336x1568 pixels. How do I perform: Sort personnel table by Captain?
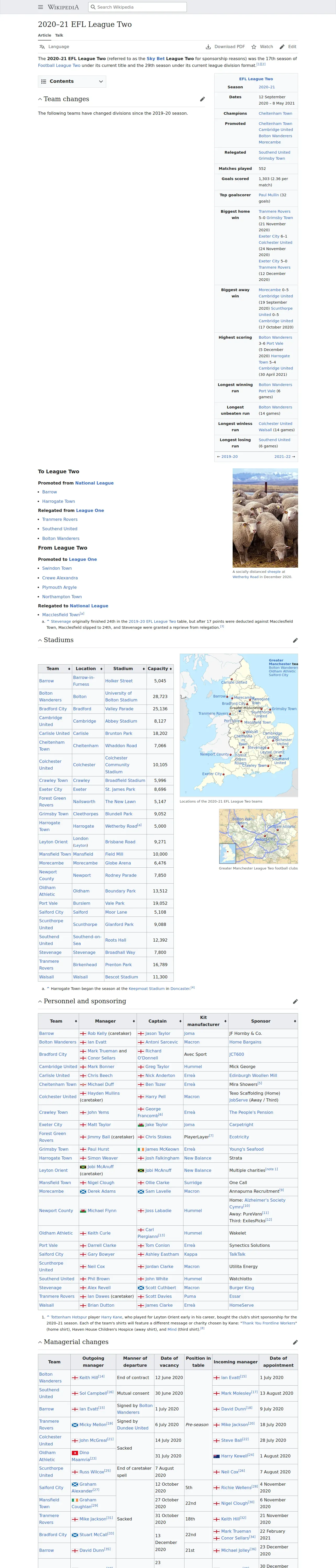160,1021
